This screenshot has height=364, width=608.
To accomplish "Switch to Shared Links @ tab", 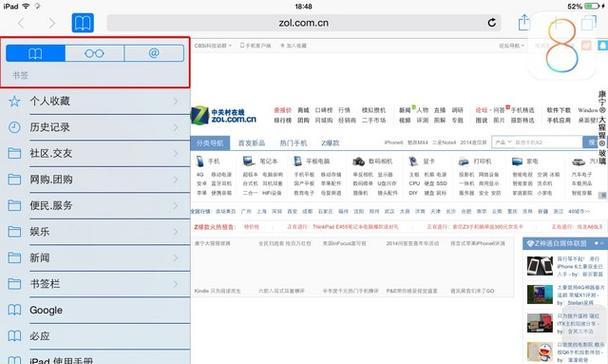I will [154, 53].
